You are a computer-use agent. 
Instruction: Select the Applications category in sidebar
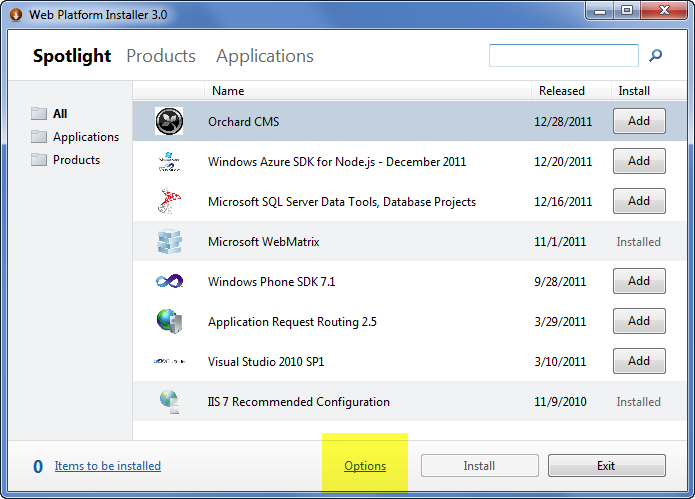tap(86, 137)
